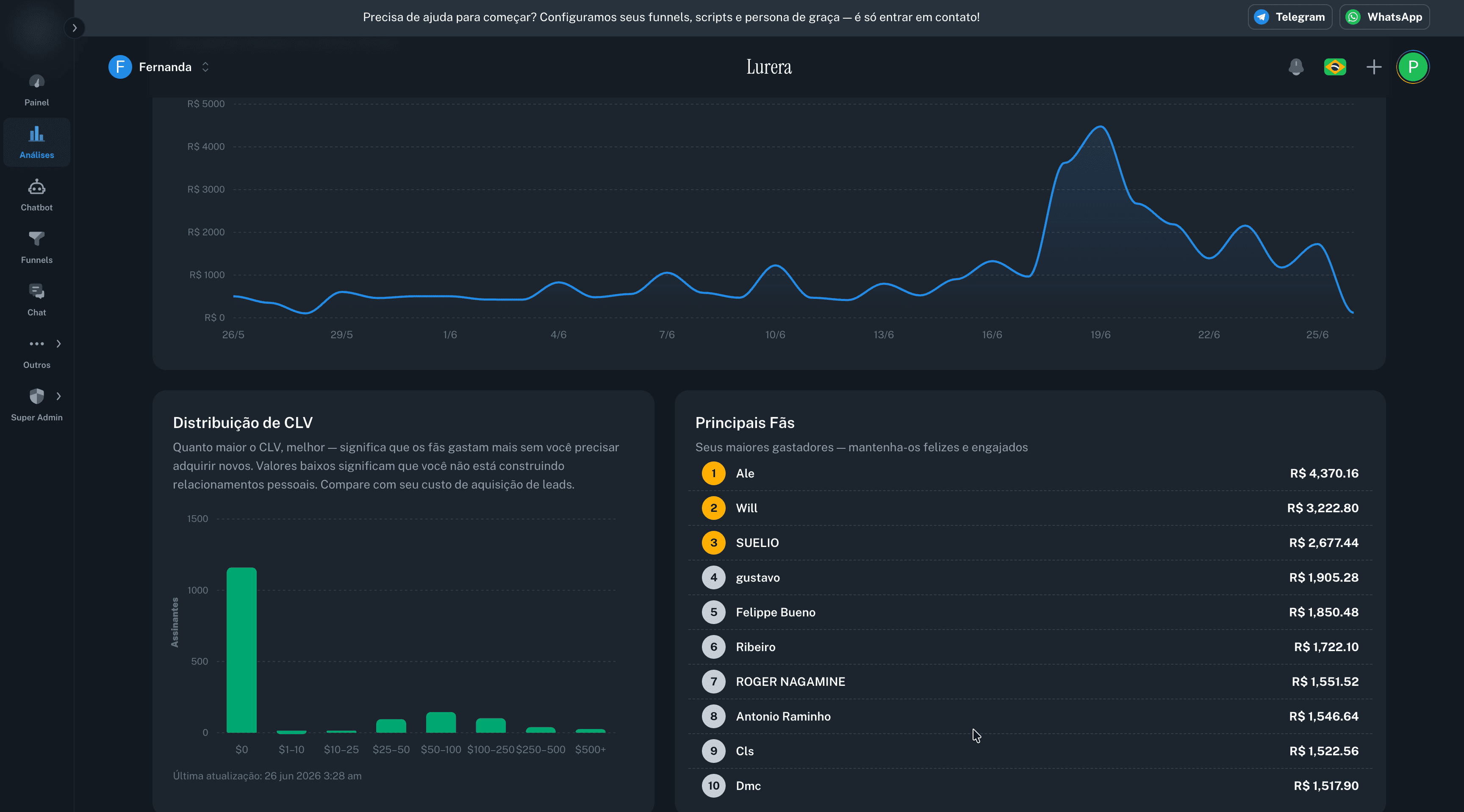1464x812 pixels.
Task: Open notifications bell icon
Action: (1296, 67)
